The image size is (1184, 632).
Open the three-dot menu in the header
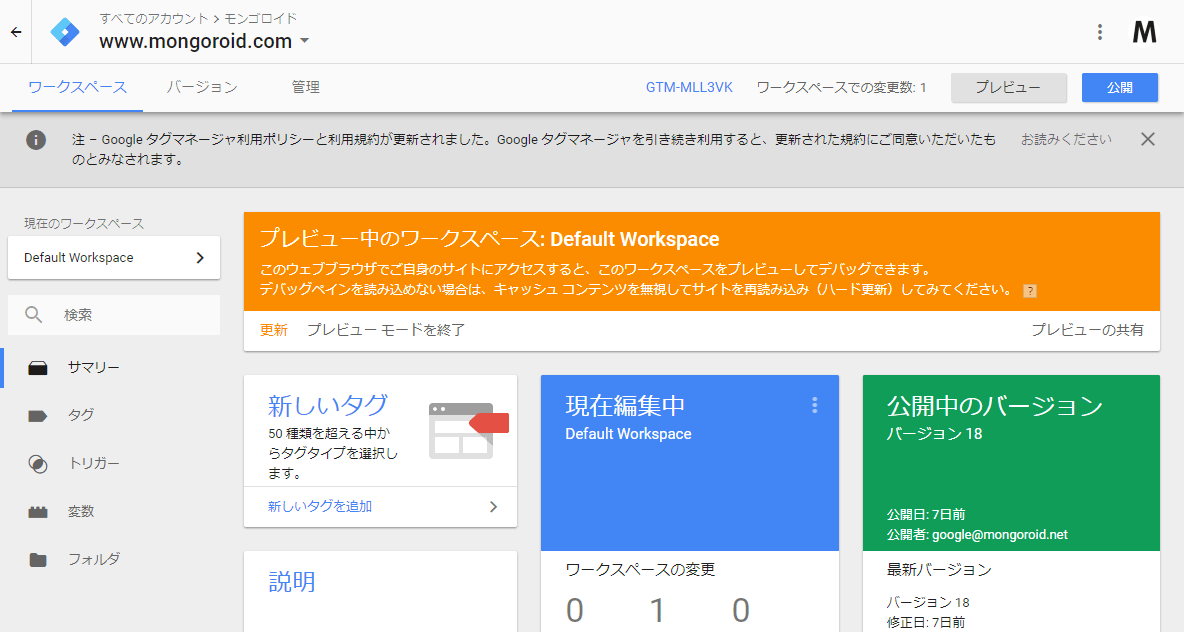[x=1099, y=32]
